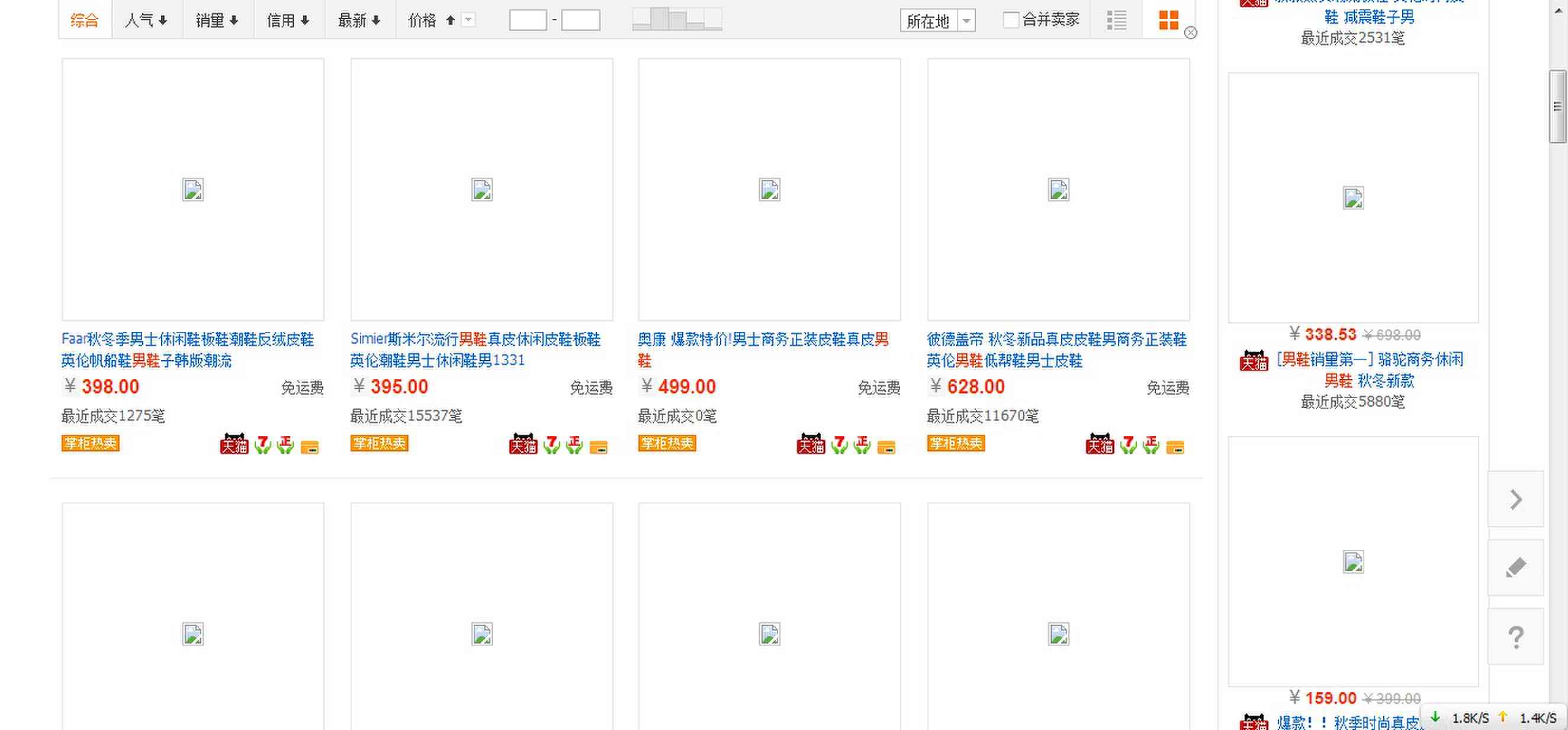Open the Simier斯米尔 product thumbnail
This screenshot has height=730, width=1568.
481,190
